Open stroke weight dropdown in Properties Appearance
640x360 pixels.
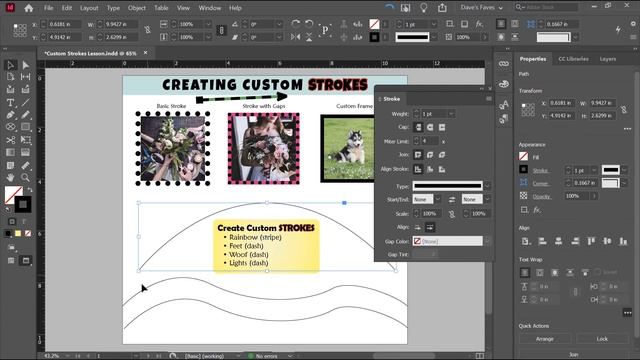point(594,170)
